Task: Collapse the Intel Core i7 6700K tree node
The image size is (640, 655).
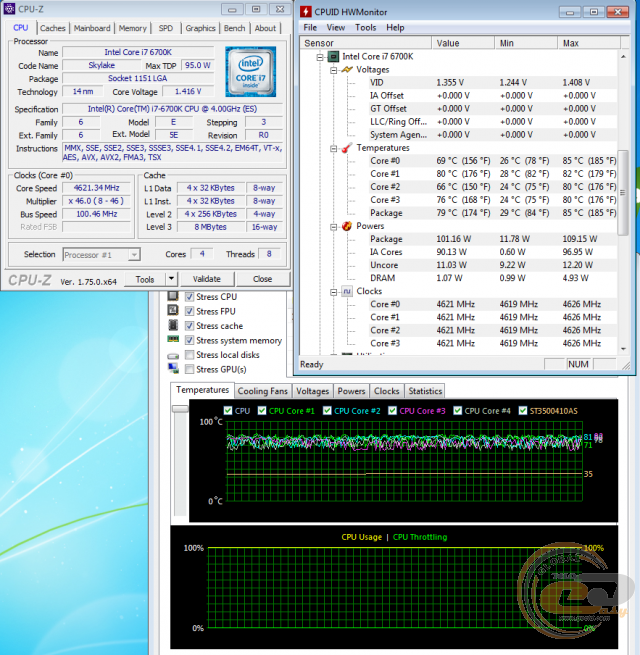Action: tap(320, 57)
